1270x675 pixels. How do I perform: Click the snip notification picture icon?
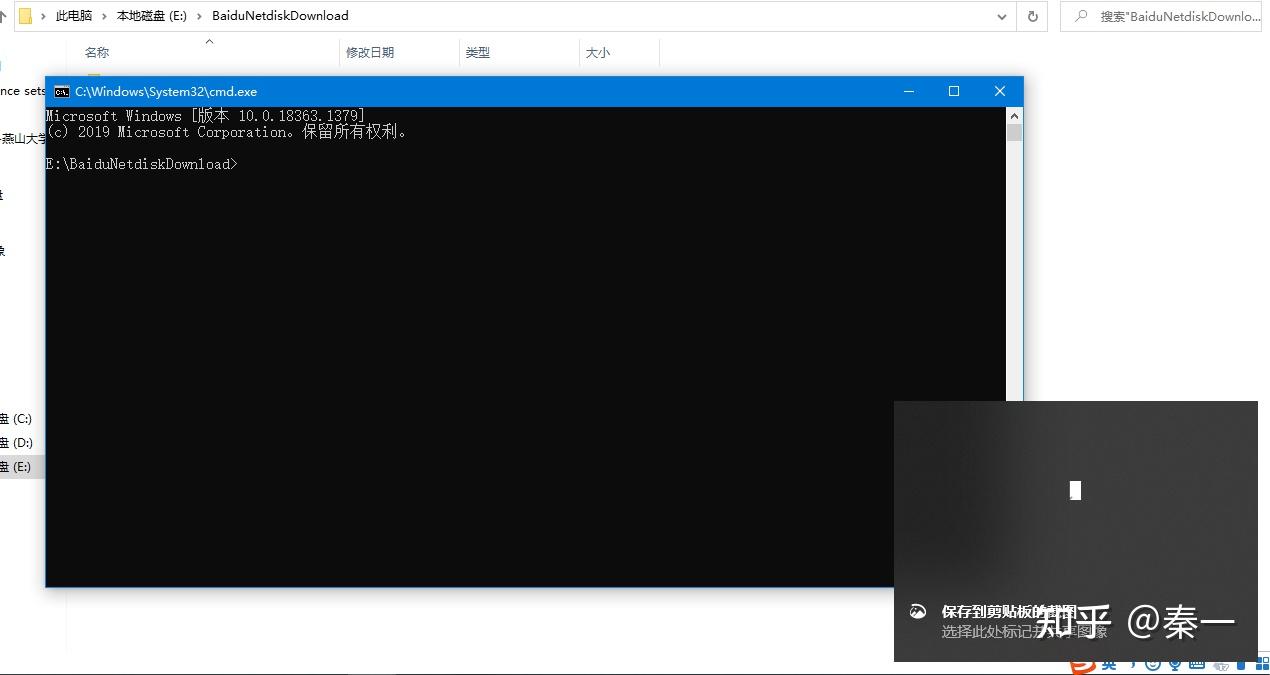tap(918, 612)
